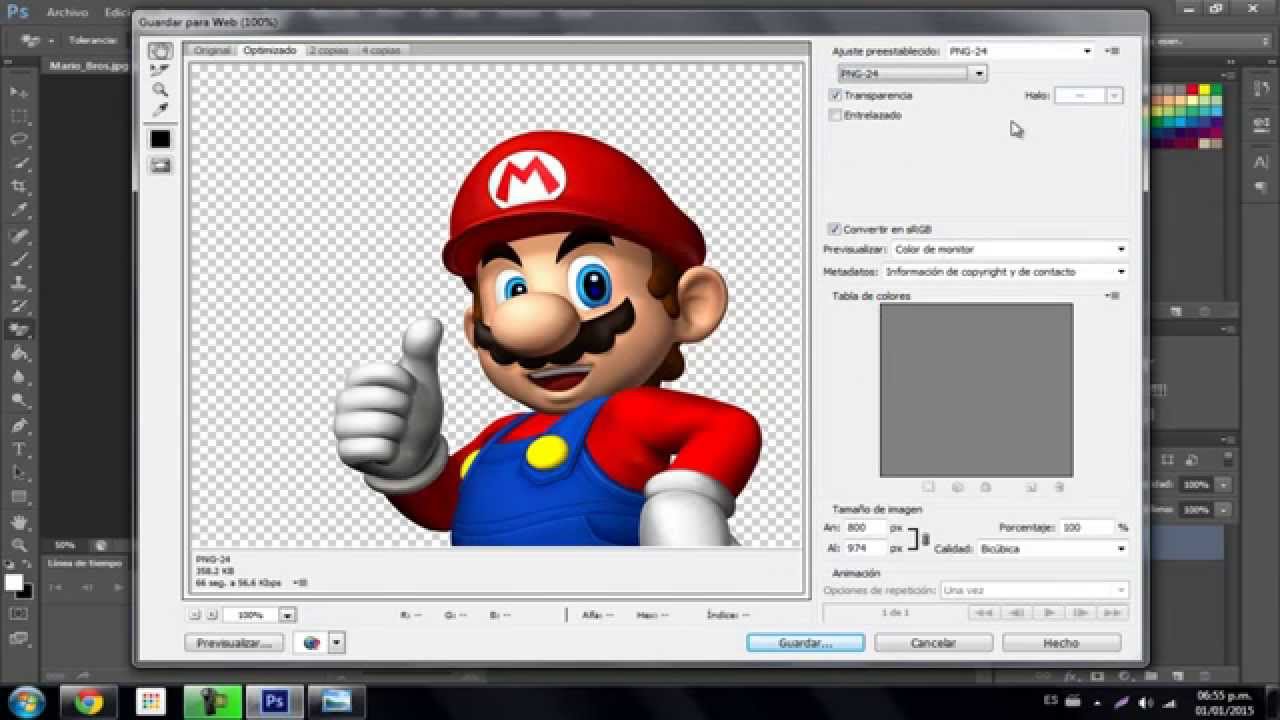The width and height of the screenshot is (1280, 720).
Task: Click the Photoshop taskbar icon
Action: [274, 702]
